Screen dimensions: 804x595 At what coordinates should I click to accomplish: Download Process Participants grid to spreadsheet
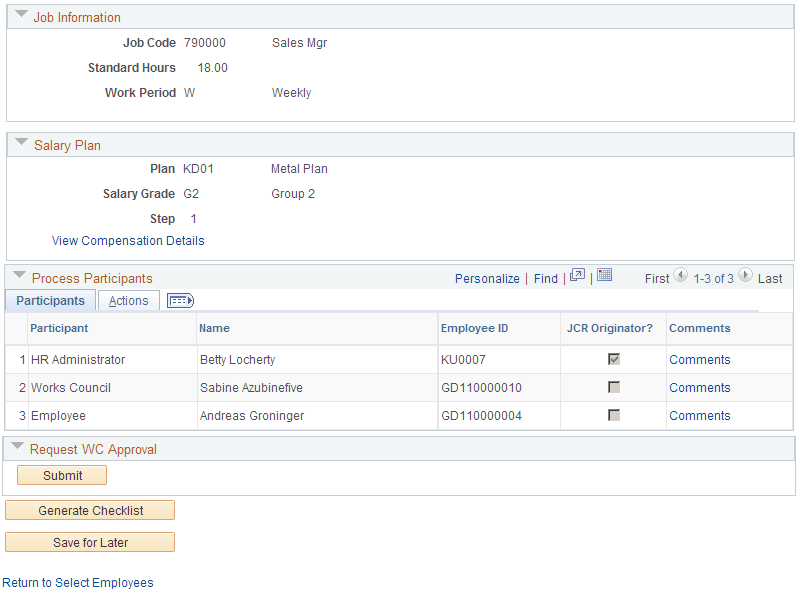[x=604, y=277]
